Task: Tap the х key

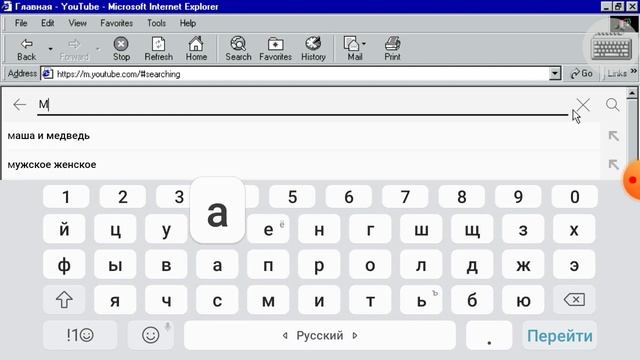Action: click(x=574, y=229)
